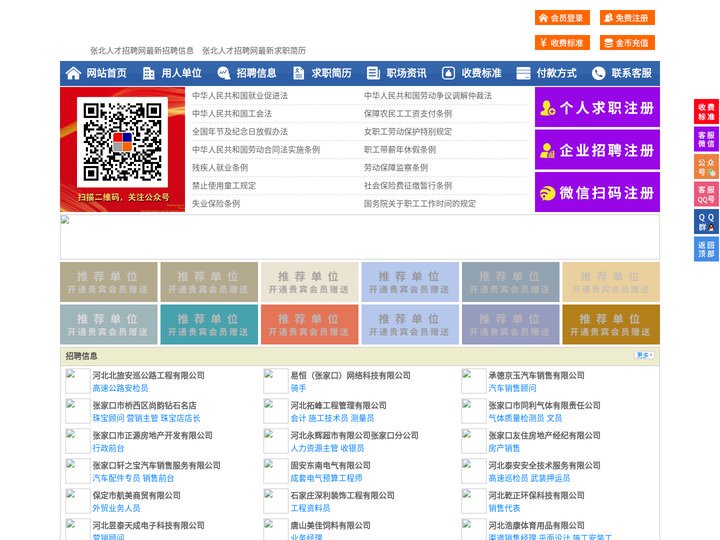
Task: Open the link 失业保险条例
Action: (216, 203)
